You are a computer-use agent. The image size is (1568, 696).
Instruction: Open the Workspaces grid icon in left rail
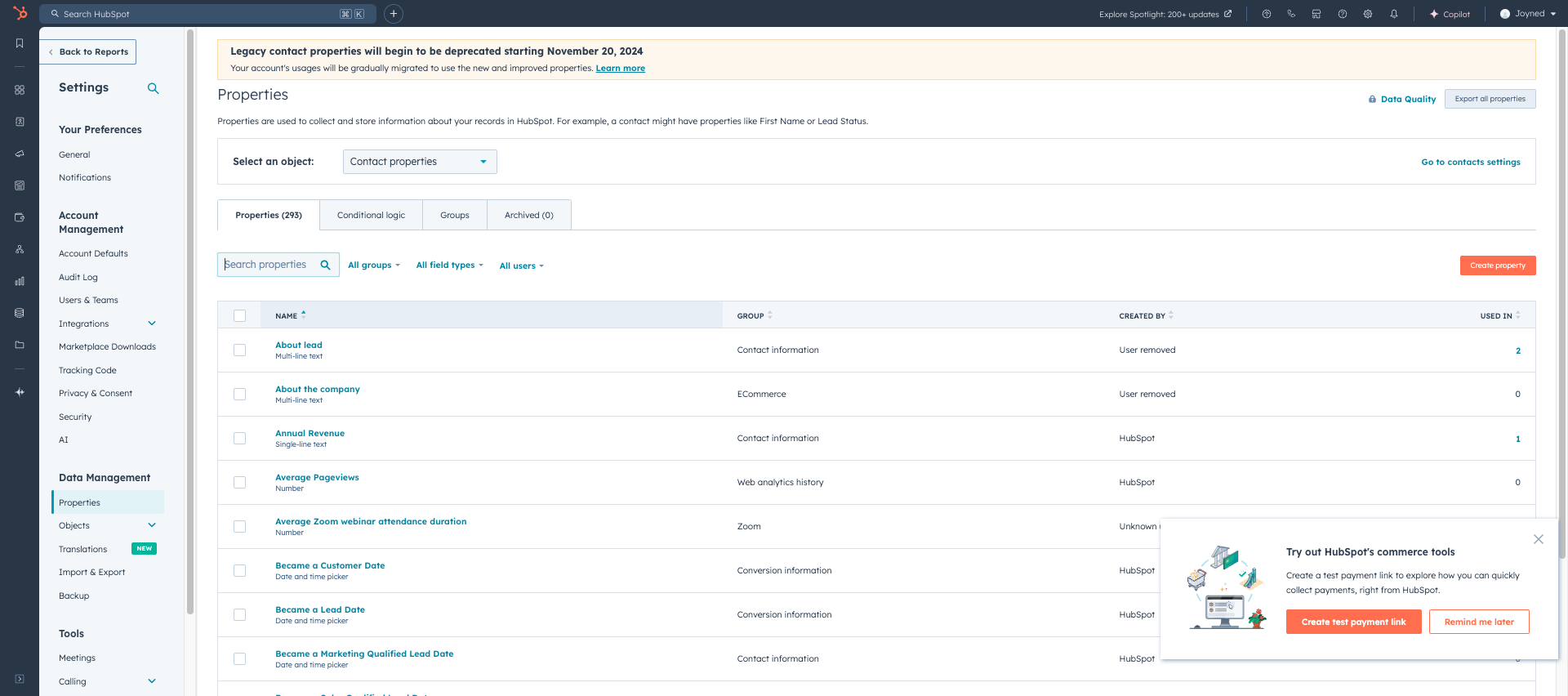[x=20, y=90]
